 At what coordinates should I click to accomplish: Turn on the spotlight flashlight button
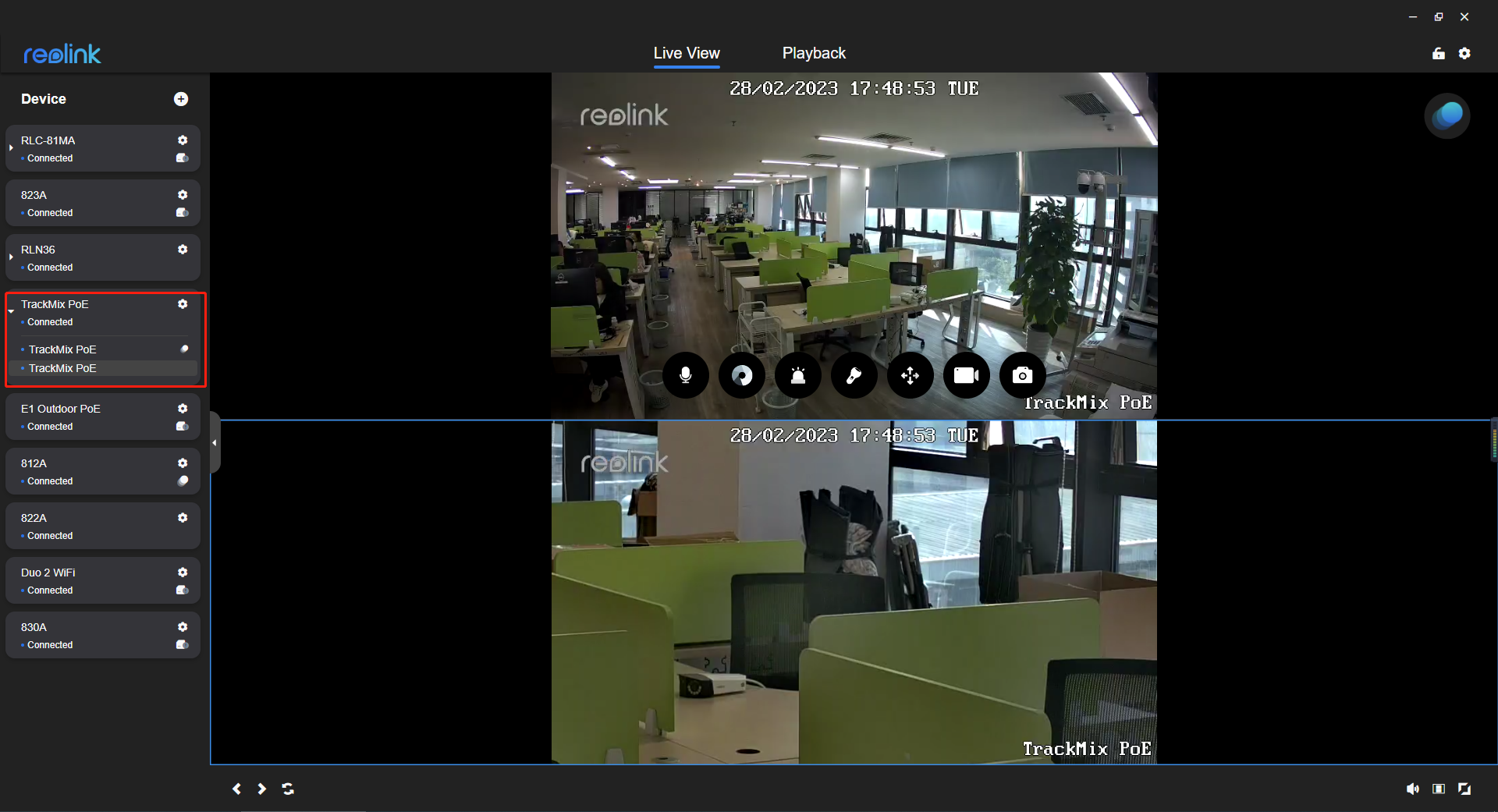coord(854,376)
